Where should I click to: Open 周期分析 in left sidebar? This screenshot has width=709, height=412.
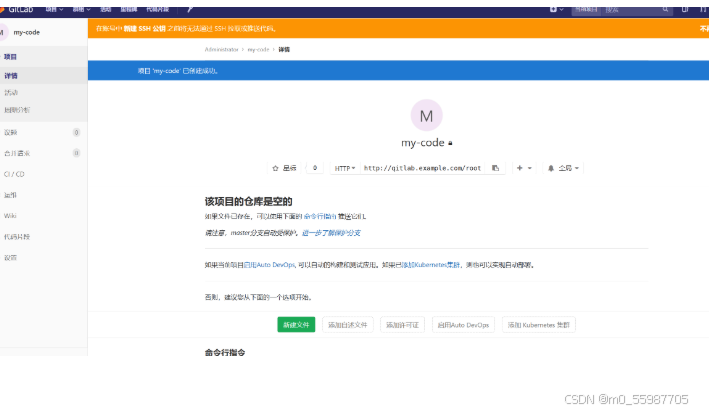pos(17,110)
